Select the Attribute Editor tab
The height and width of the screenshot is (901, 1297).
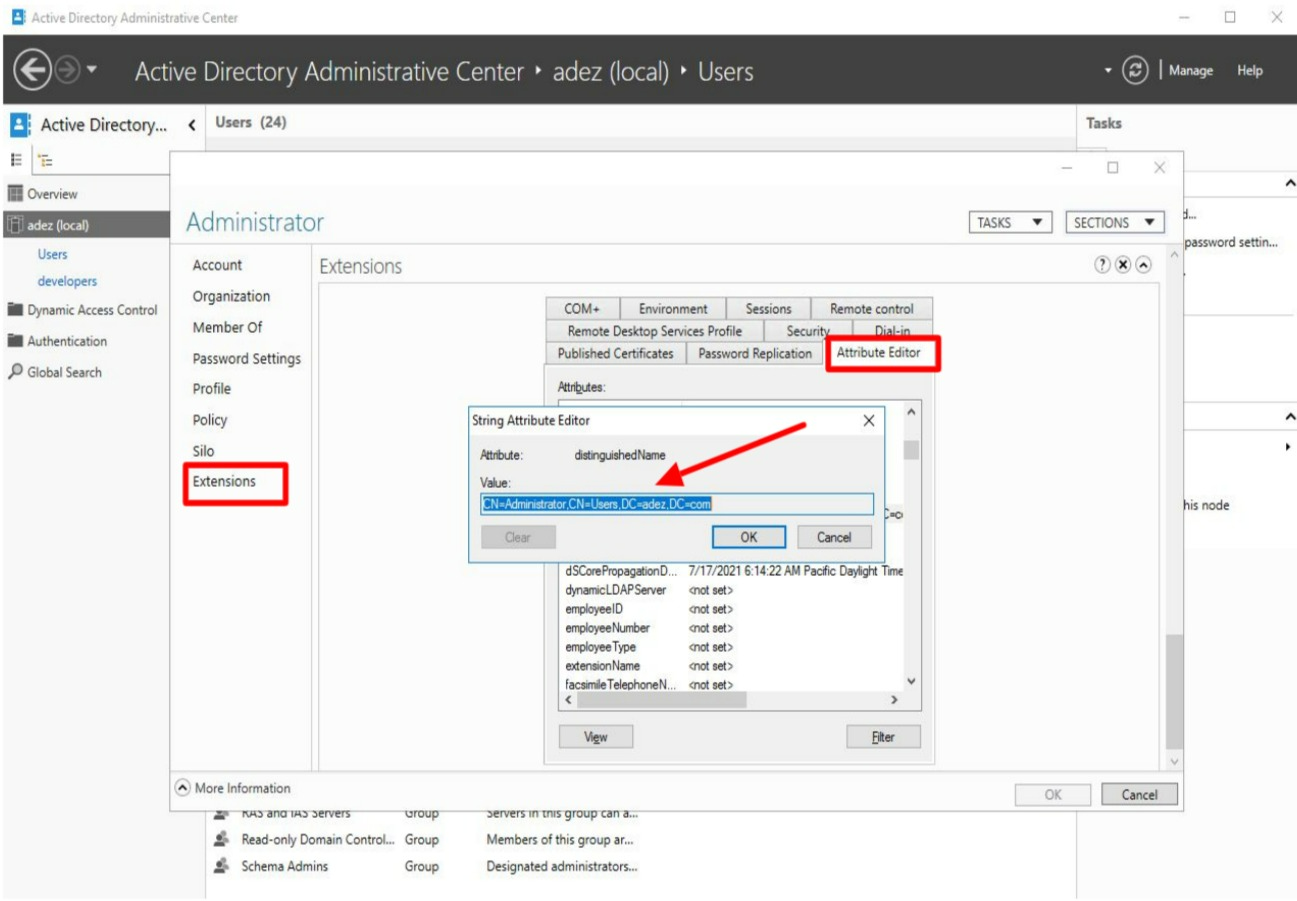pos(878,352)
